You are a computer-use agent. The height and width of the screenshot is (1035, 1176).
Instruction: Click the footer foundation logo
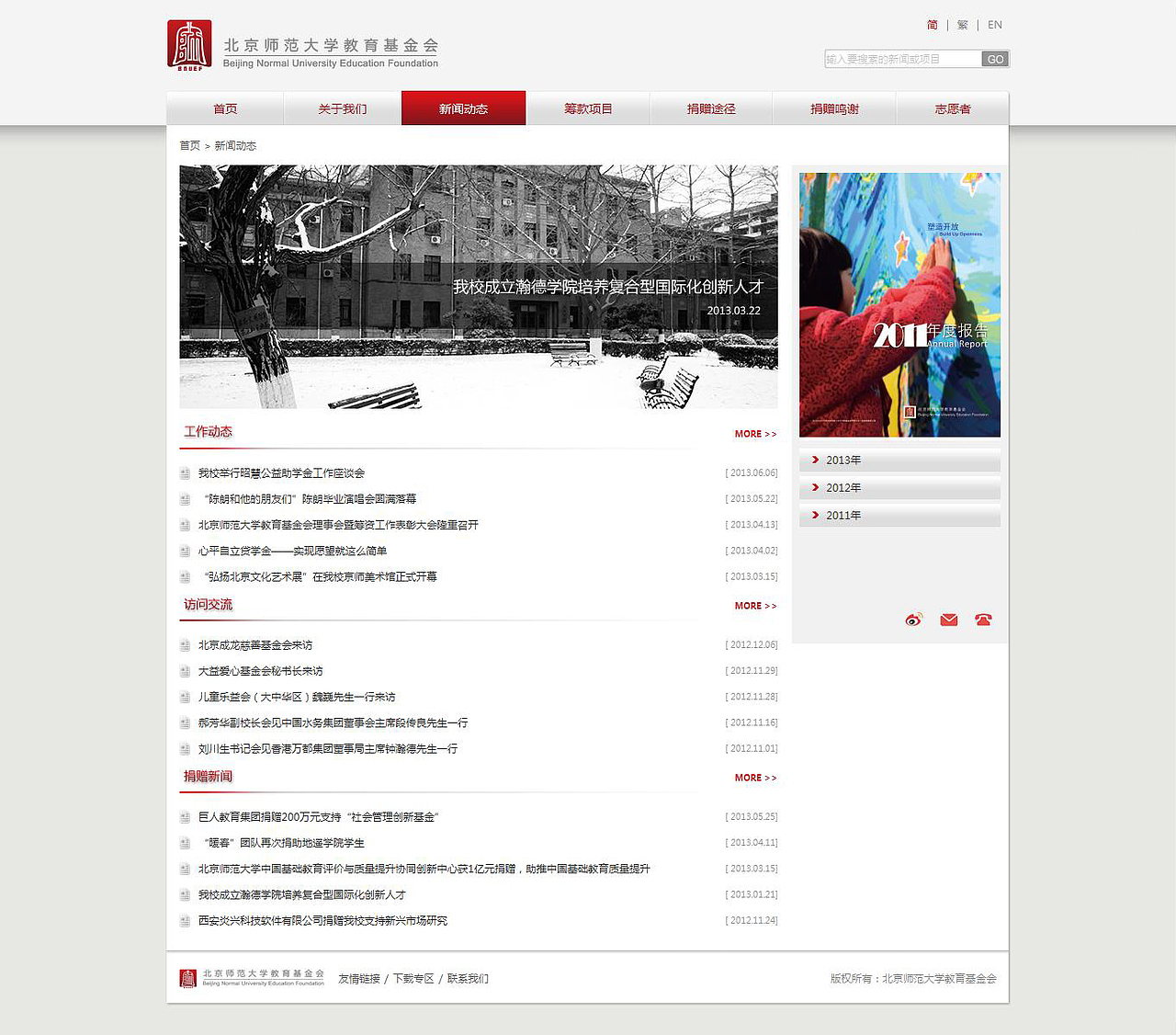click(252, 978)
